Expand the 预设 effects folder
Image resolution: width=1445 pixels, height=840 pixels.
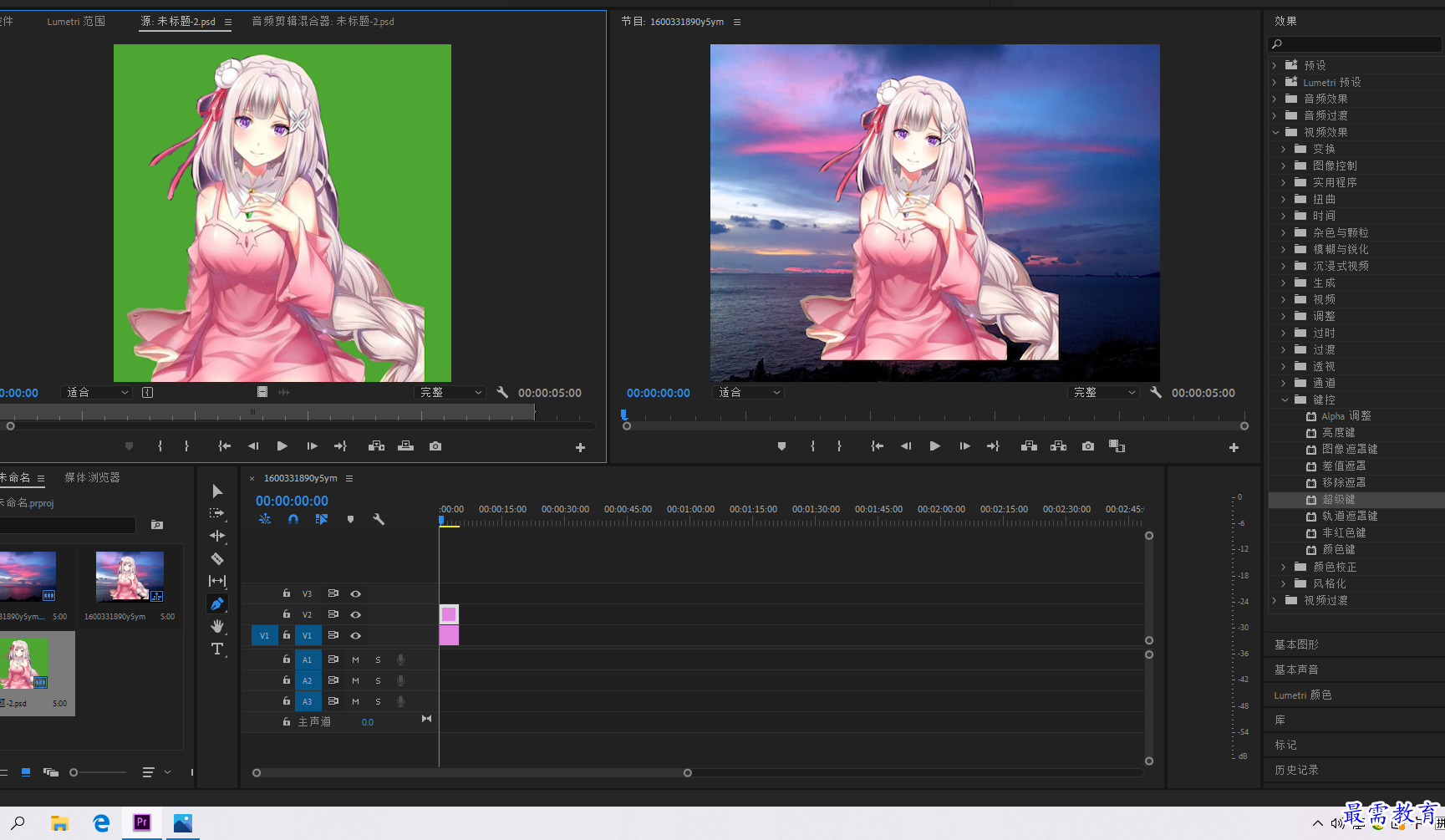pyautogui.click(x=1275, y=65)
